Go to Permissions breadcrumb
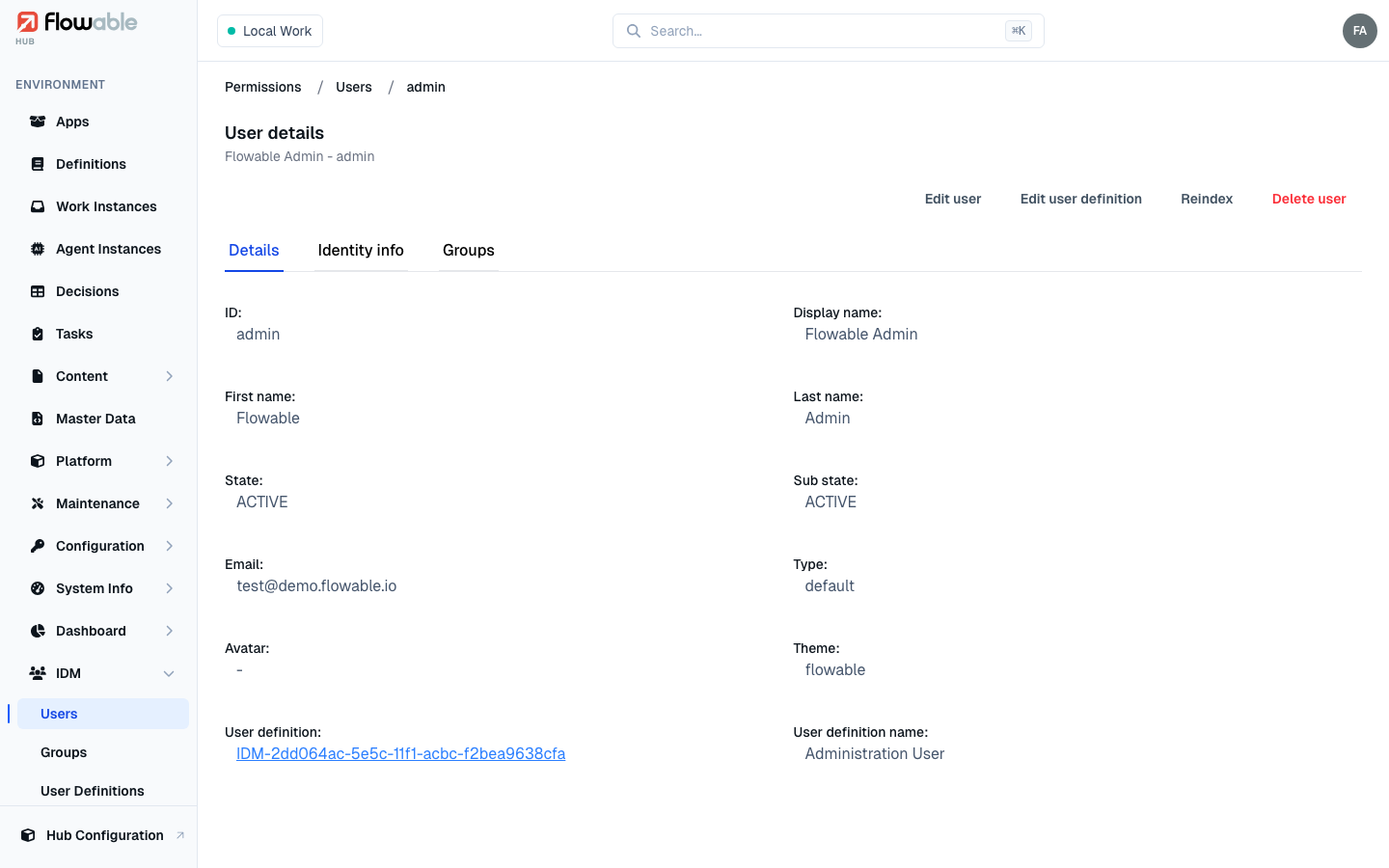The width and height of the screenshot is (1389, 868). 263,87
